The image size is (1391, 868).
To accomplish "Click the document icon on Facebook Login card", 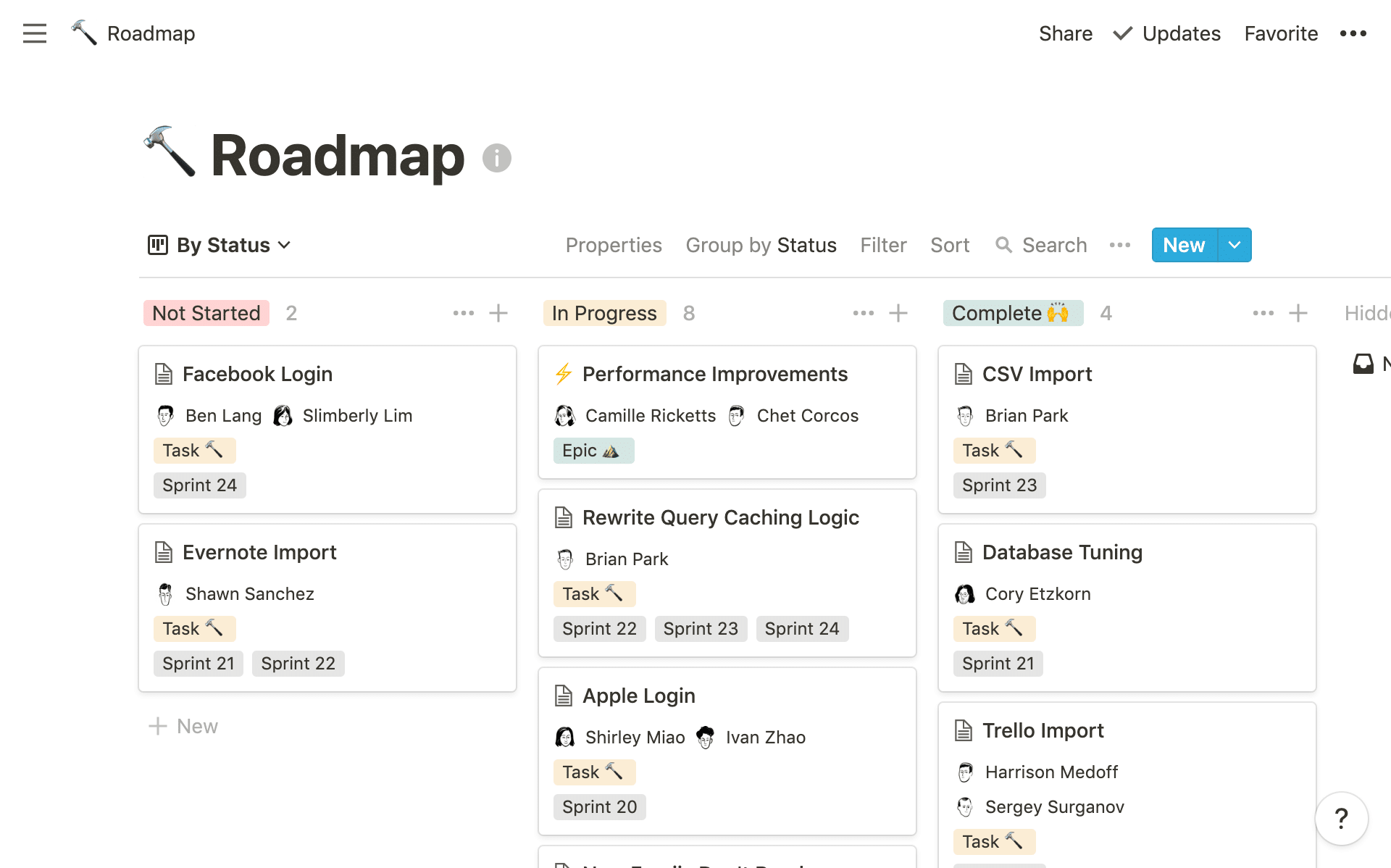I will [164, 373].
